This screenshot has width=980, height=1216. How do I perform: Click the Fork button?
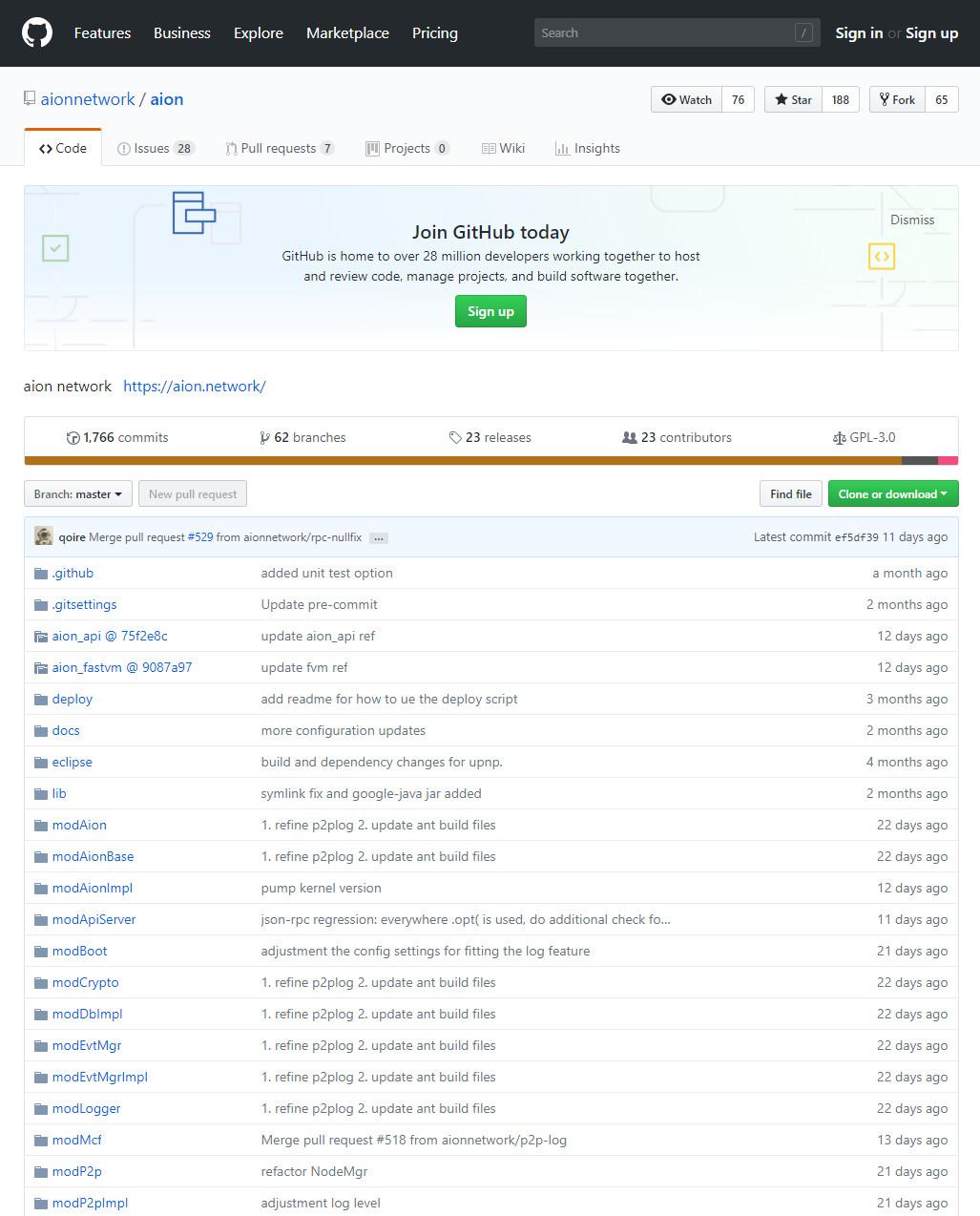897,99
